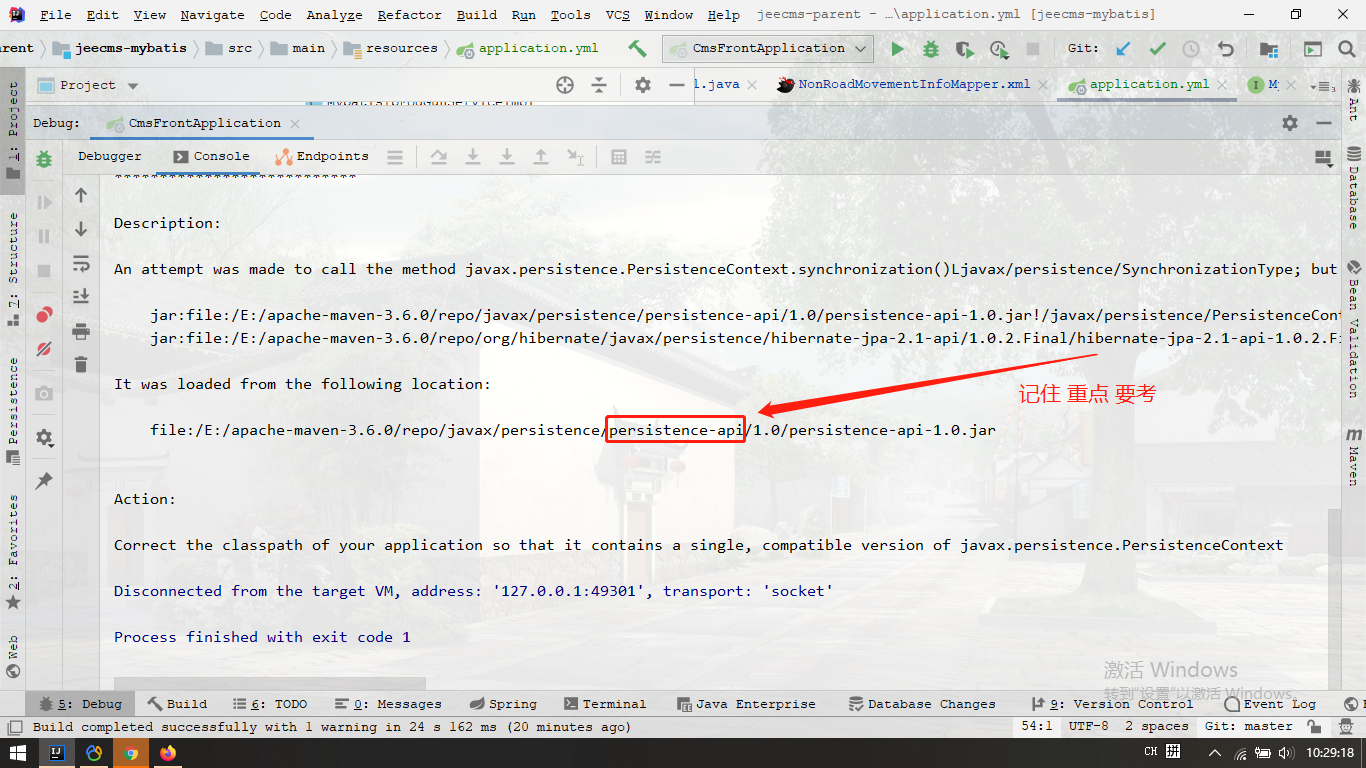Select the Console tab
Image resolution: width=1366 pixels, height=768 pixels.
211,156
